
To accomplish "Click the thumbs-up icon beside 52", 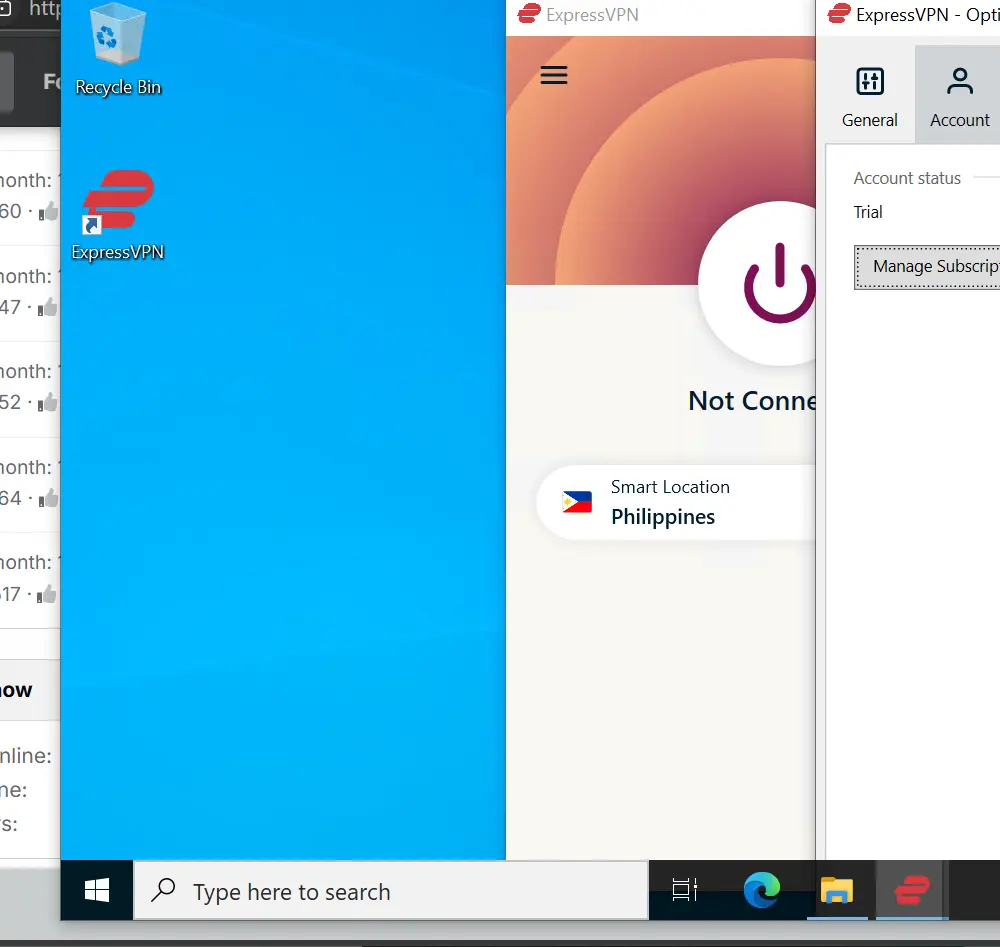I will tap(48, 402).
